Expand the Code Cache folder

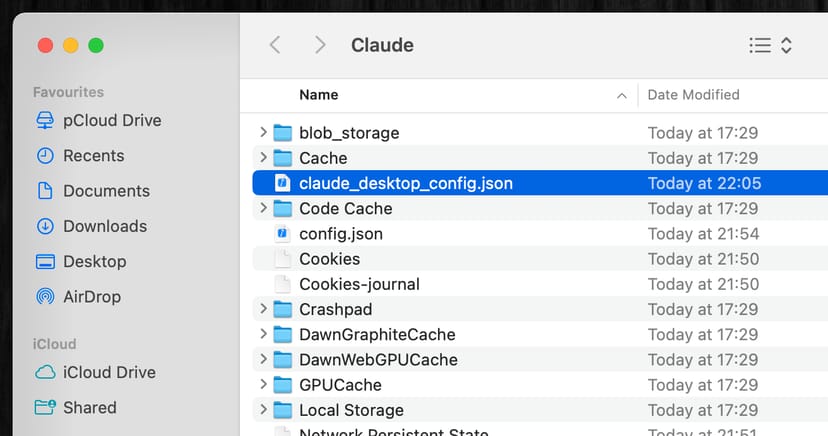263,208
